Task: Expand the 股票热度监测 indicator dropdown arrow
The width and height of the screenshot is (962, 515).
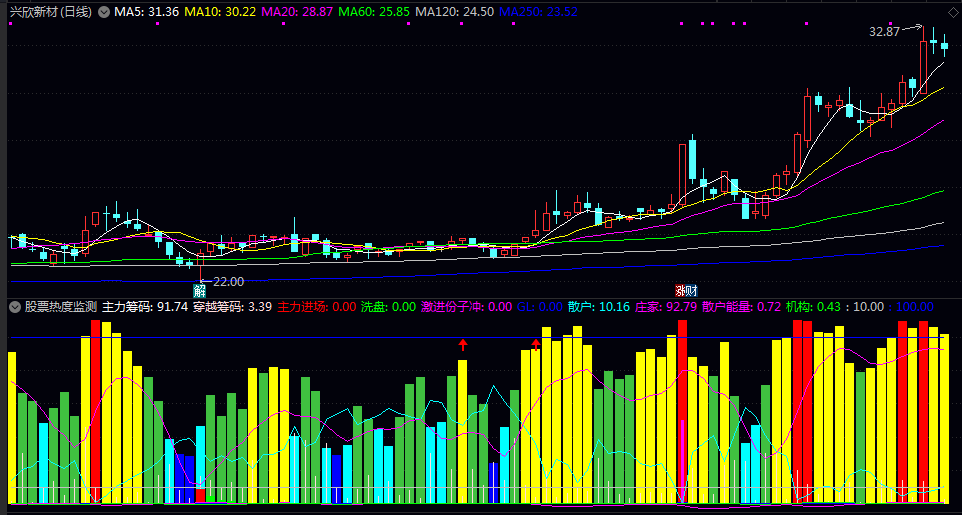Action: 14,308
